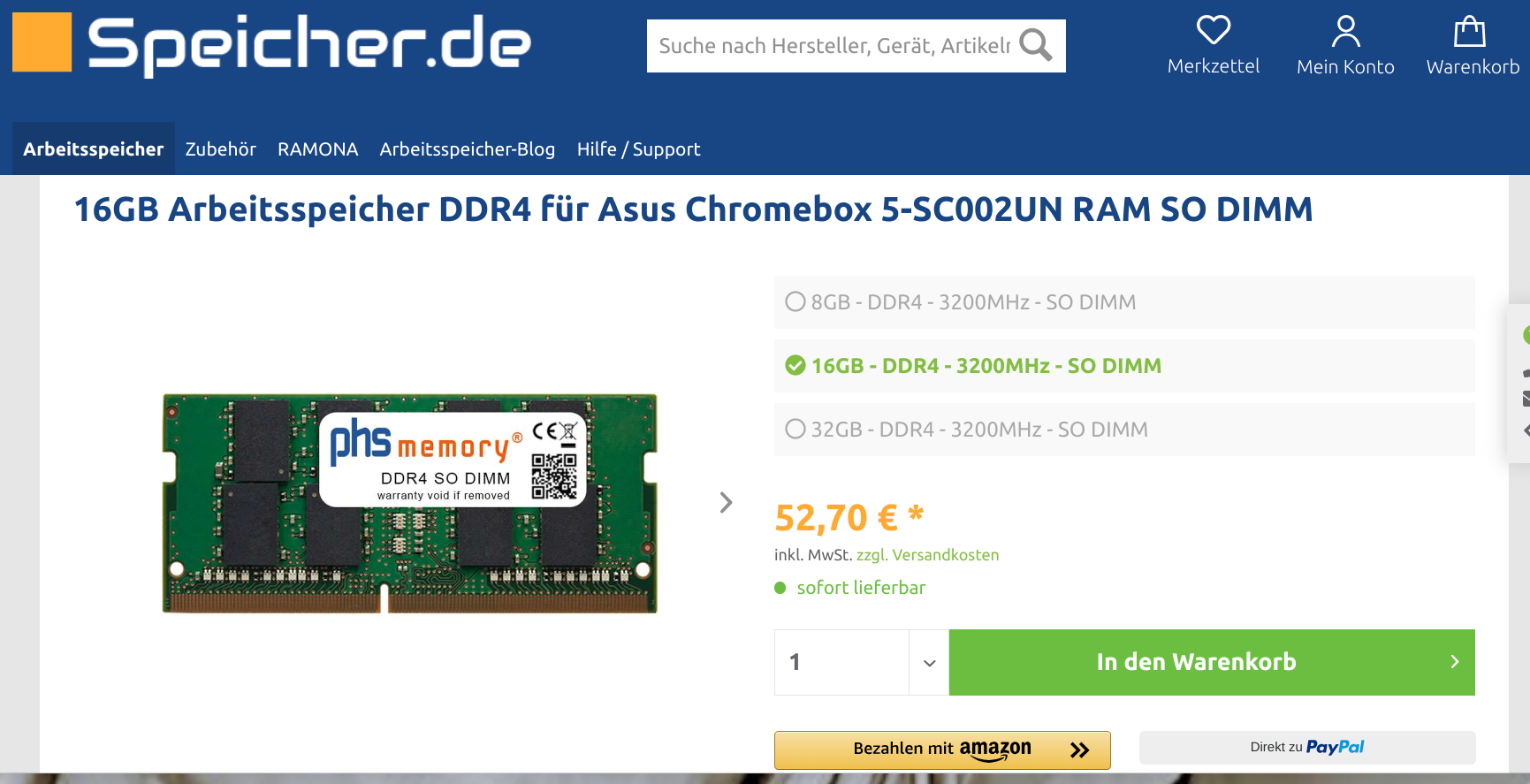Image resolution: width=1530 pixels, height=784 pixels.
Task: Open the Mein Konto user icon
Action: click(x=1345, y=31)
